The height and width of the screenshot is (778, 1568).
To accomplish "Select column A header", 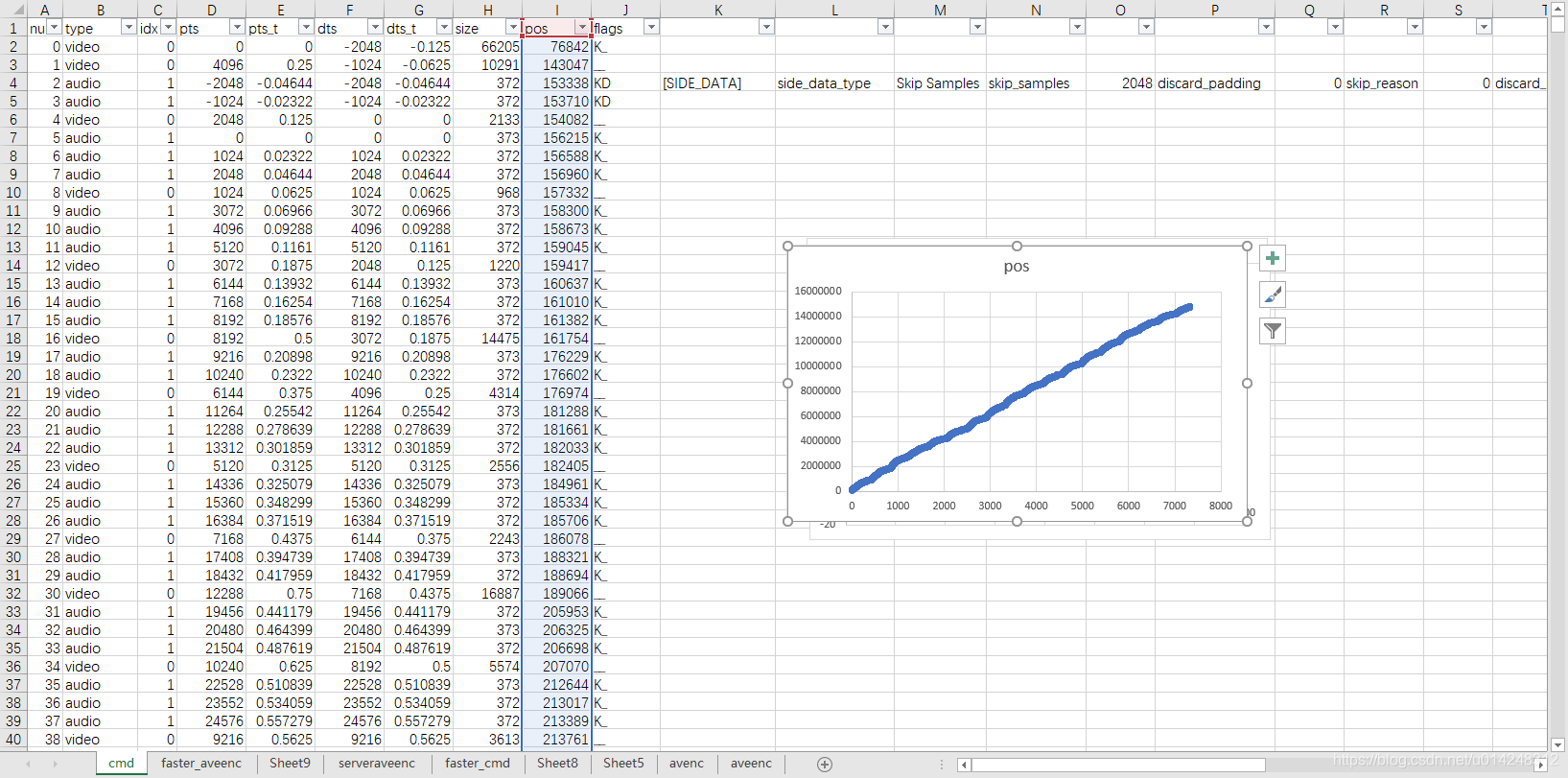I will (45, 10).
